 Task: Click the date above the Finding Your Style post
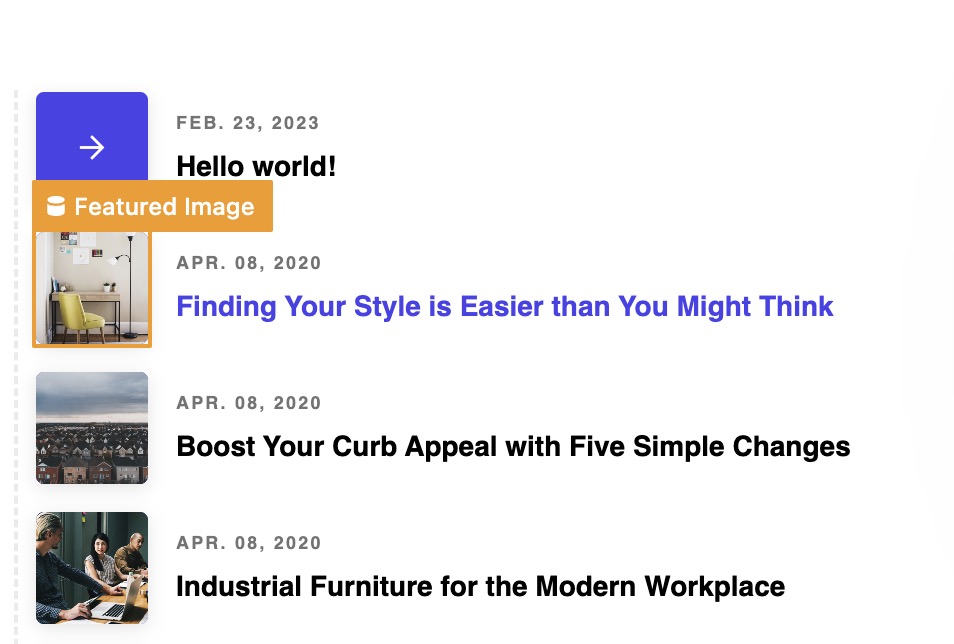coord(248,263)
